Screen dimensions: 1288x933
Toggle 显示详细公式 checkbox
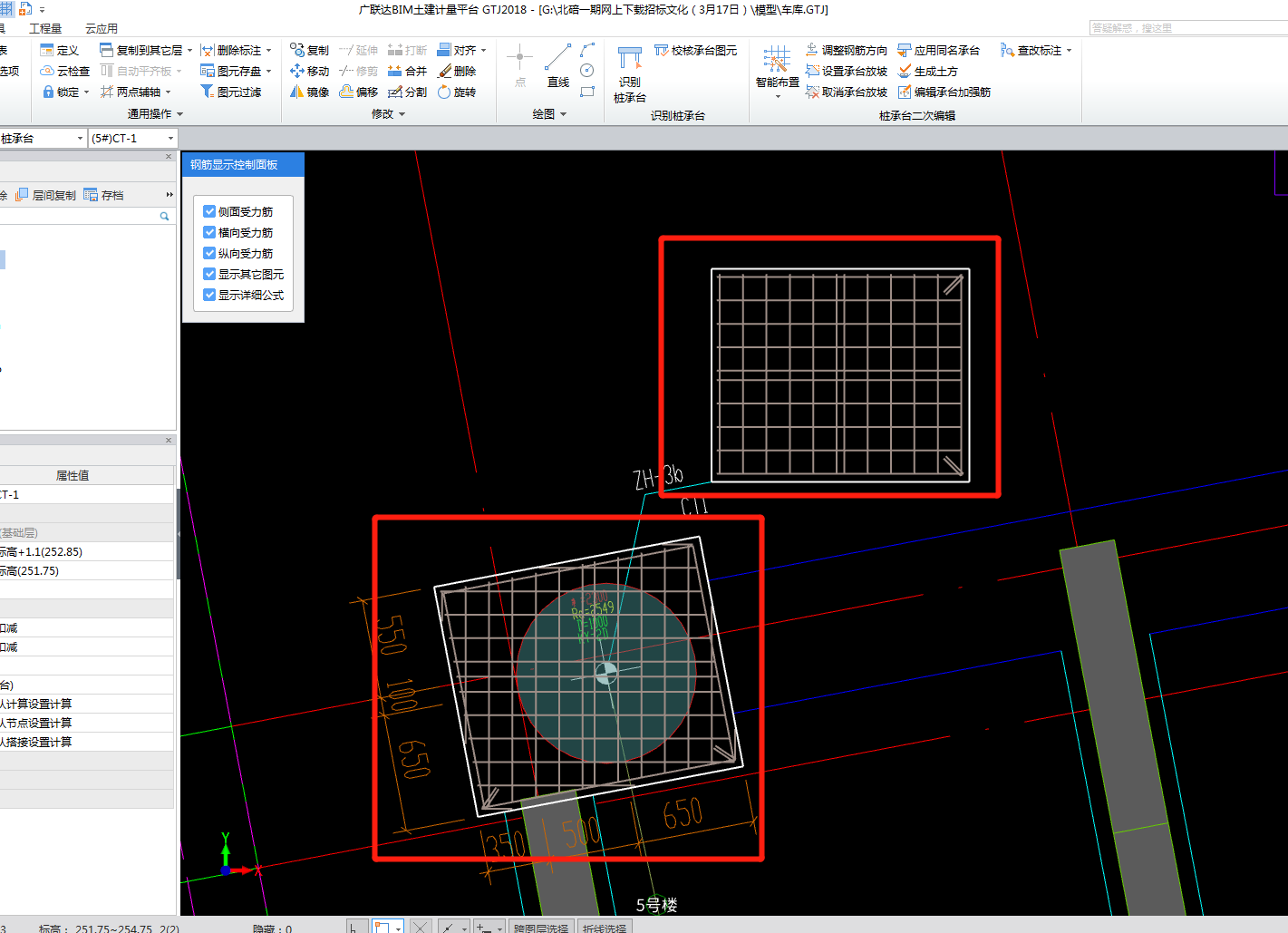point(209,295)
